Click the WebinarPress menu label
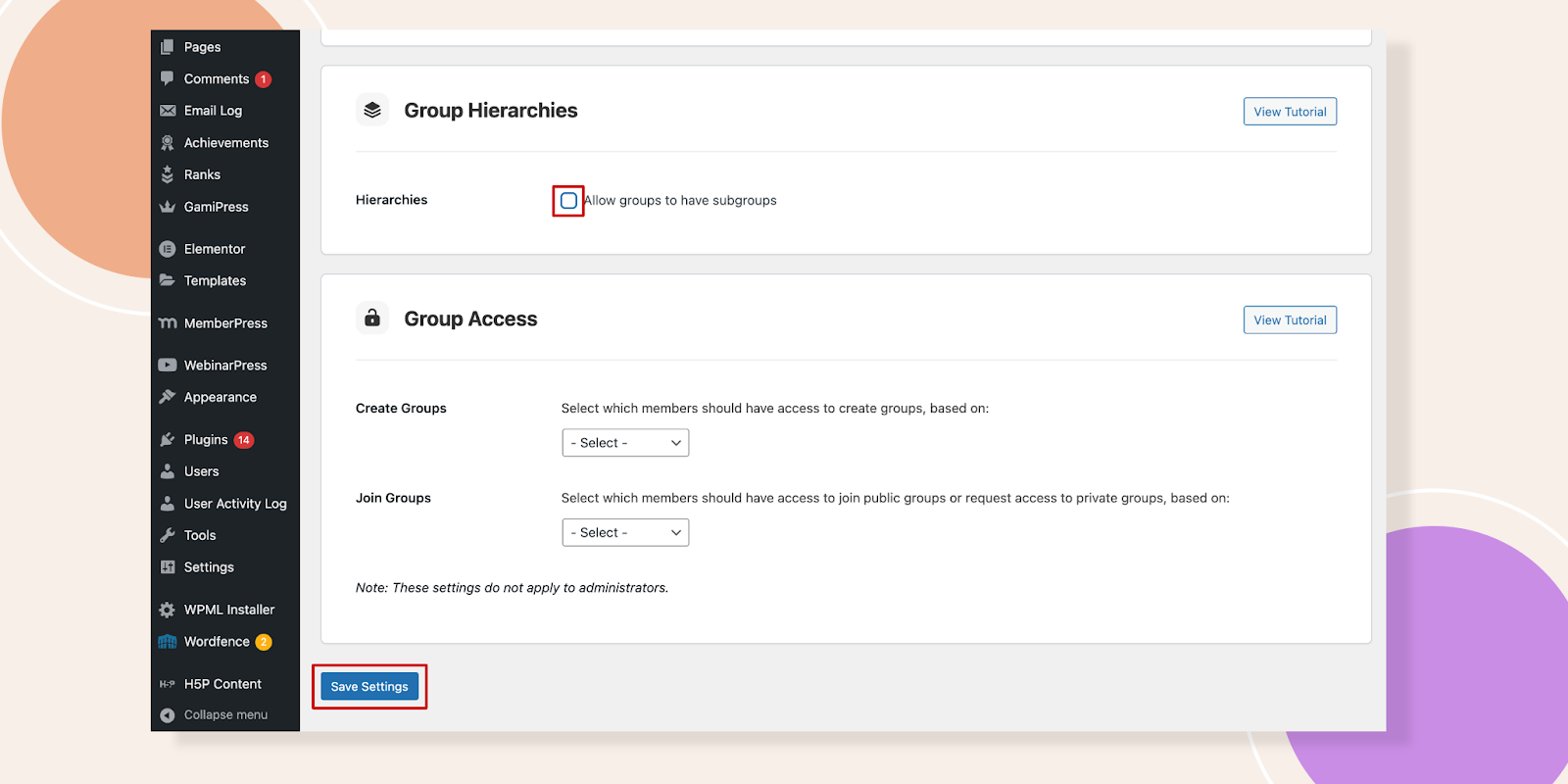Screen dimensions: 1568x784 point(225,366)
